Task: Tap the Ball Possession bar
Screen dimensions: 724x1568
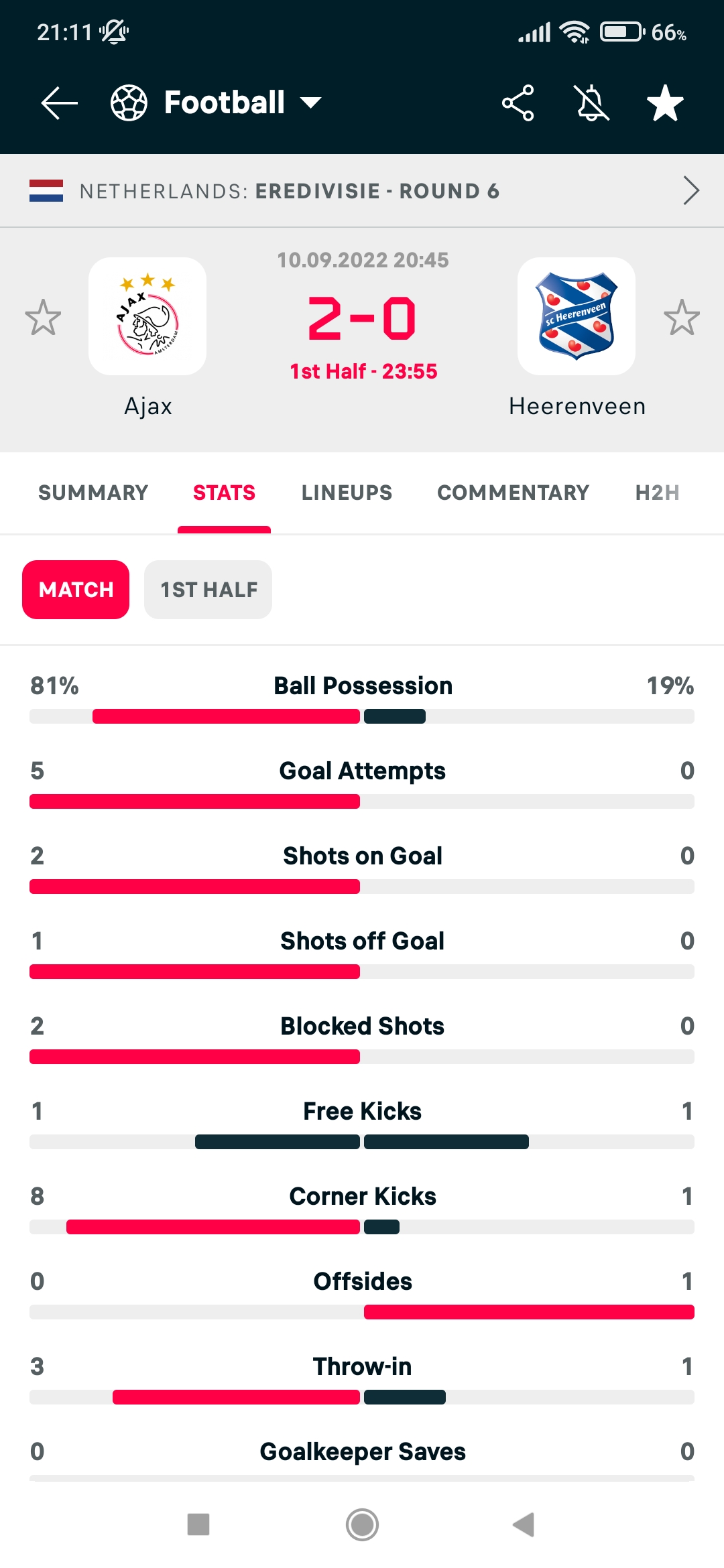Action: tap(362, 716)
